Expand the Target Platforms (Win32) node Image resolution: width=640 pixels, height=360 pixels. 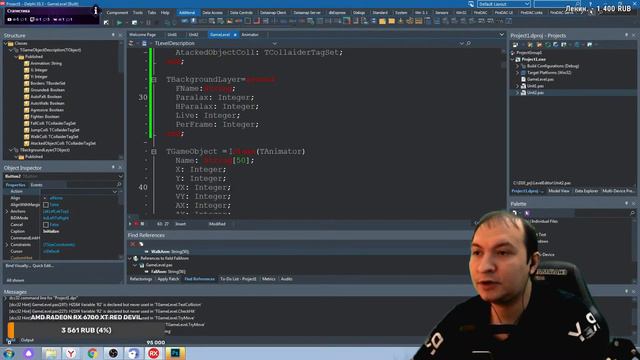(x=518, y=73)
